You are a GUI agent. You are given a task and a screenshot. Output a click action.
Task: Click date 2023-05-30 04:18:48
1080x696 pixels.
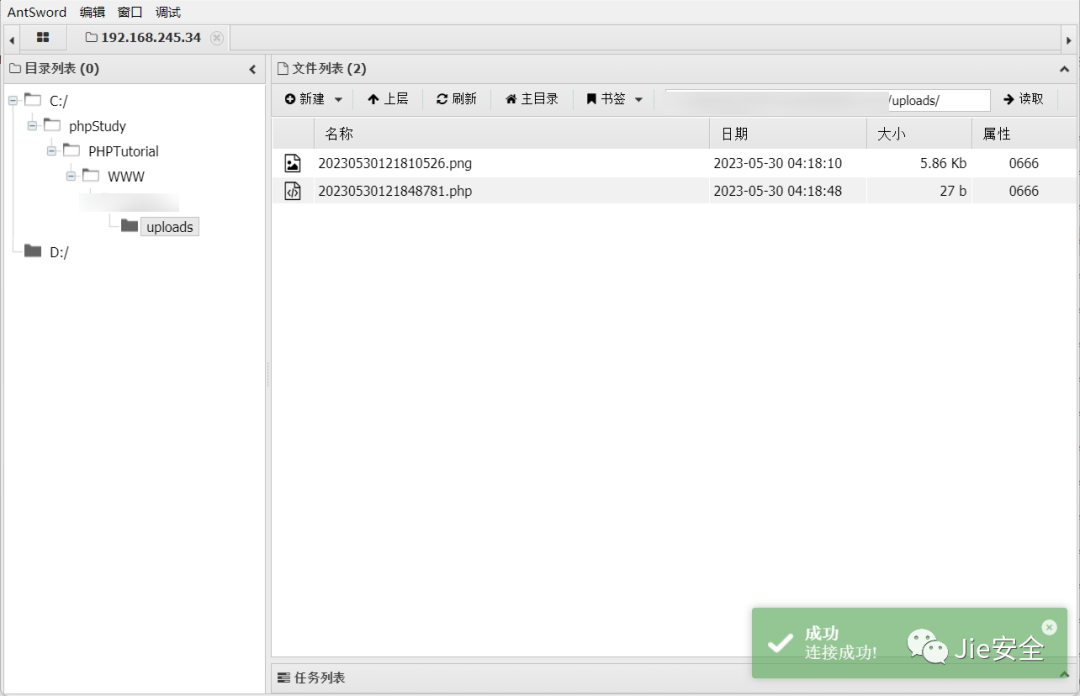pyautogui.click(x=778, y=191)
